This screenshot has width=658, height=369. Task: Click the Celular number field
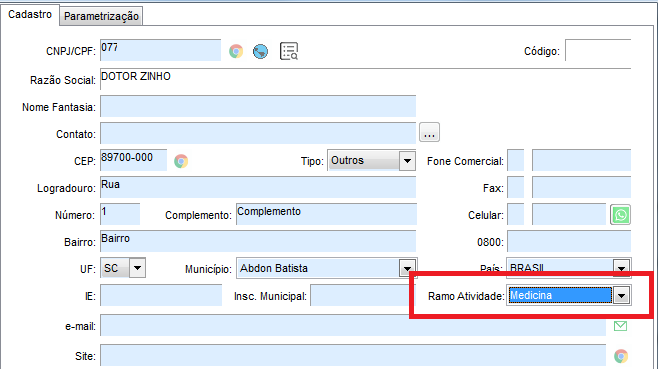pos(569,214)
